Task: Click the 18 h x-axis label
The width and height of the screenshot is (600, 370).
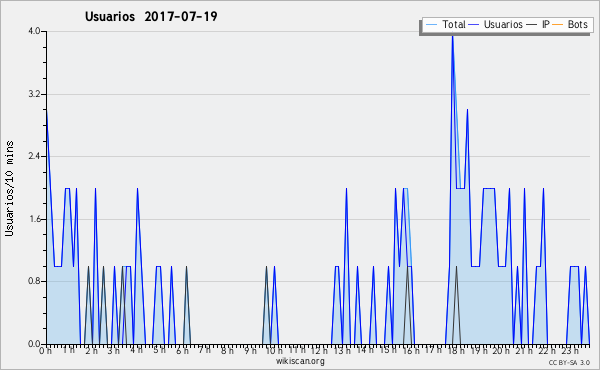Action: 456,351
